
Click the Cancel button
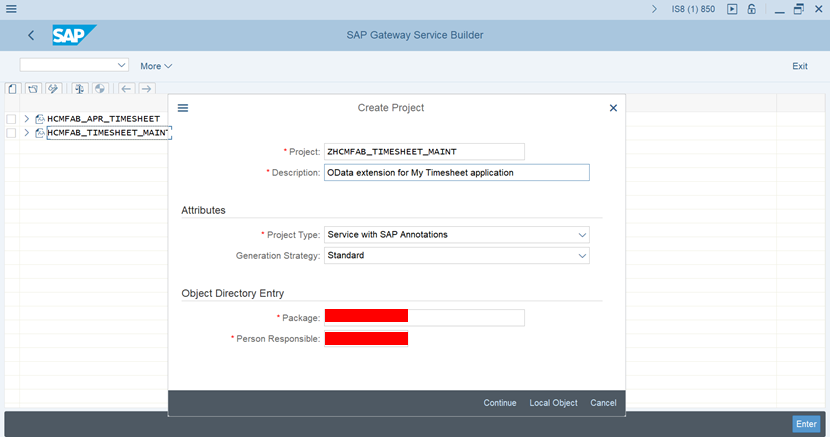tap(603, 403)
